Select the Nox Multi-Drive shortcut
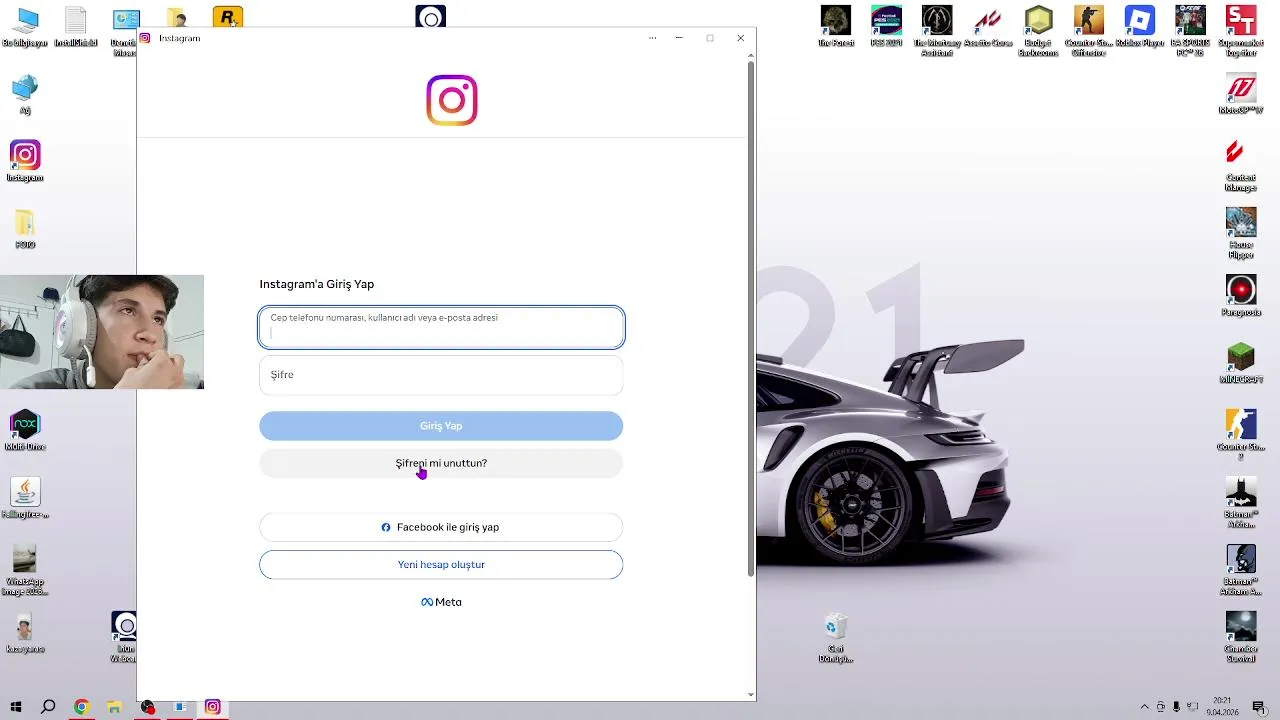Image resolution: width=1280 pixels, height=720 pixels. coord(25,430)
